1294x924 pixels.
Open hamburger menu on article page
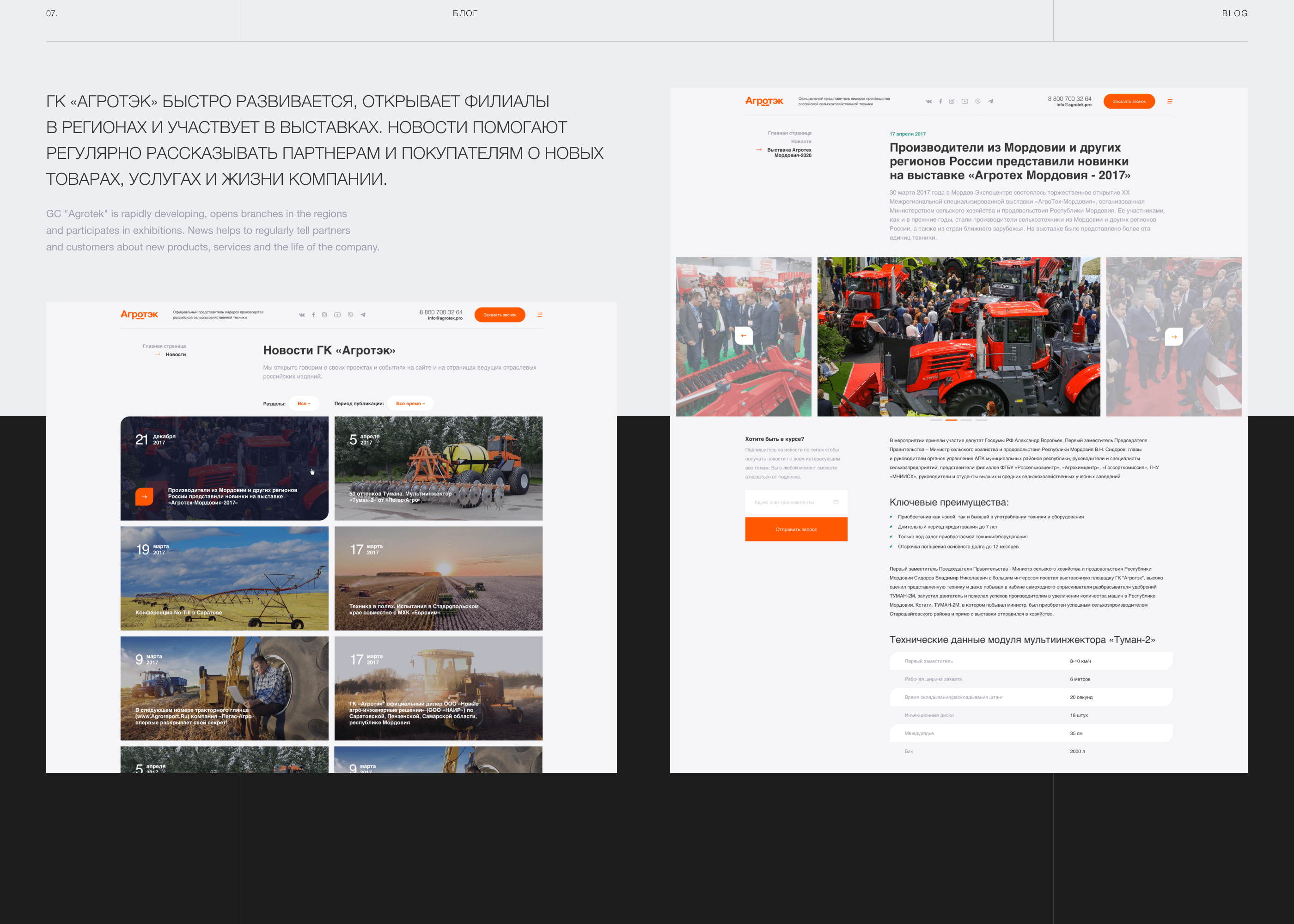tap(1169, 101)
